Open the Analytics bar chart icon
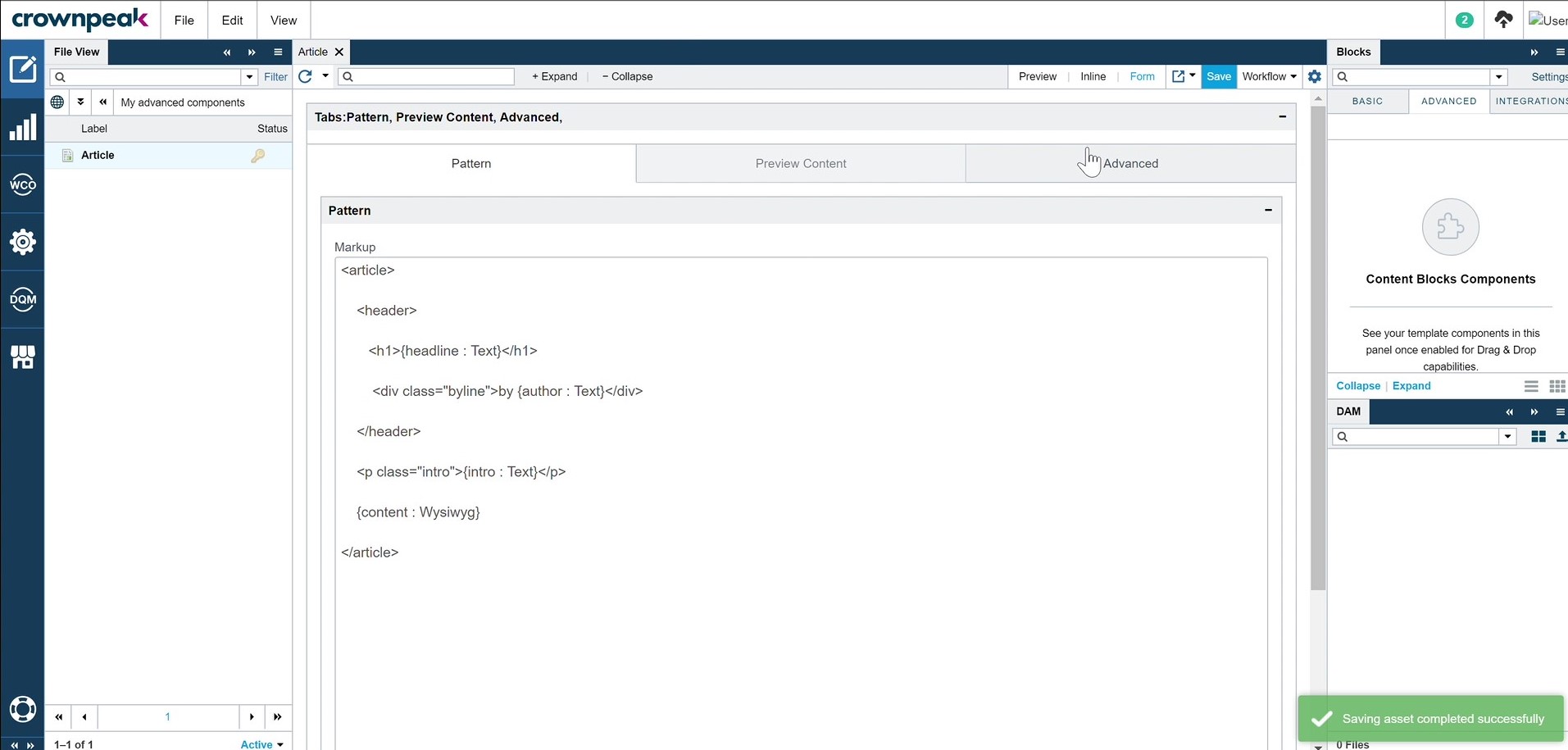The height and width of the screenshot is (750, 1568). 23,128
